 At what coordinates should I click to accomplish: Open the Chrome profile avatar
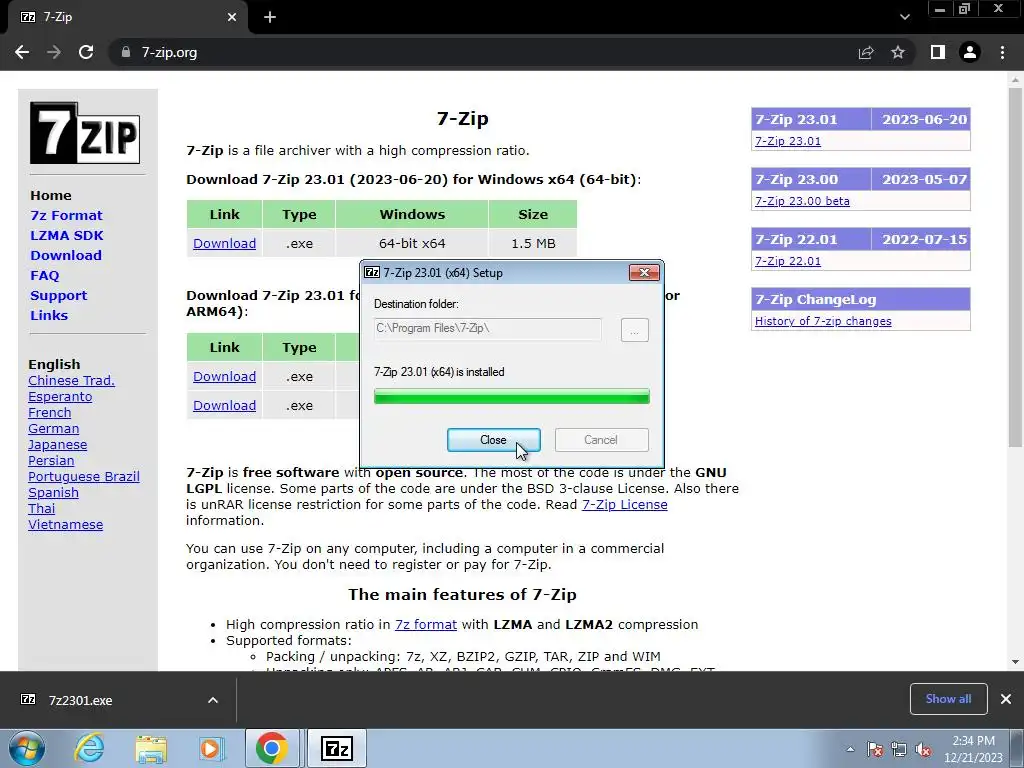click(x=970, y=52)
